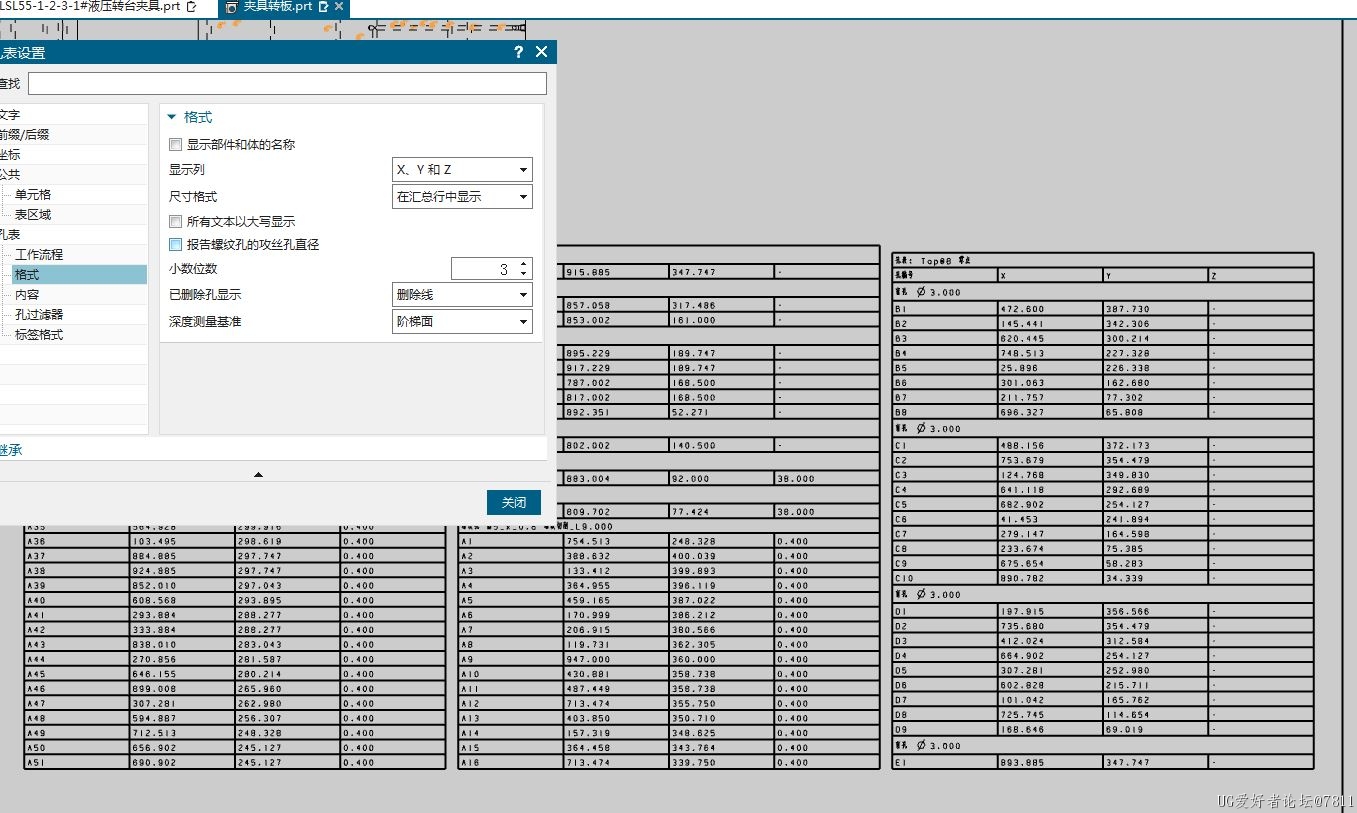
Task: Click X value 145.441 in row B2
Action: [1022, 324]
